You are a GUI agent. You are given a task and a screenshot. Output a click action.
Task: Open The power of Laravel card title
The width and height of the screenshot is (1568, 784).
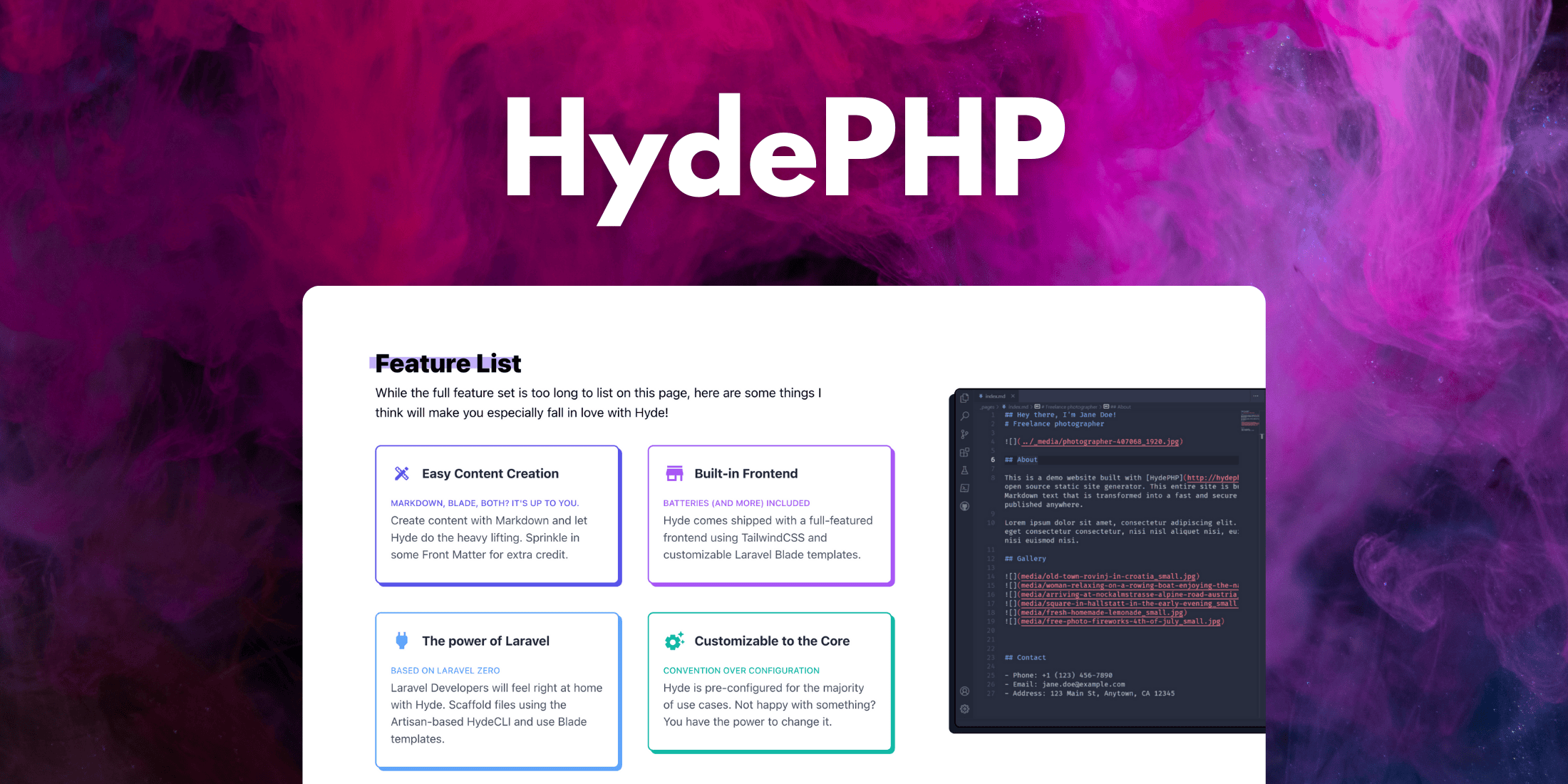(x=485, y=641)
